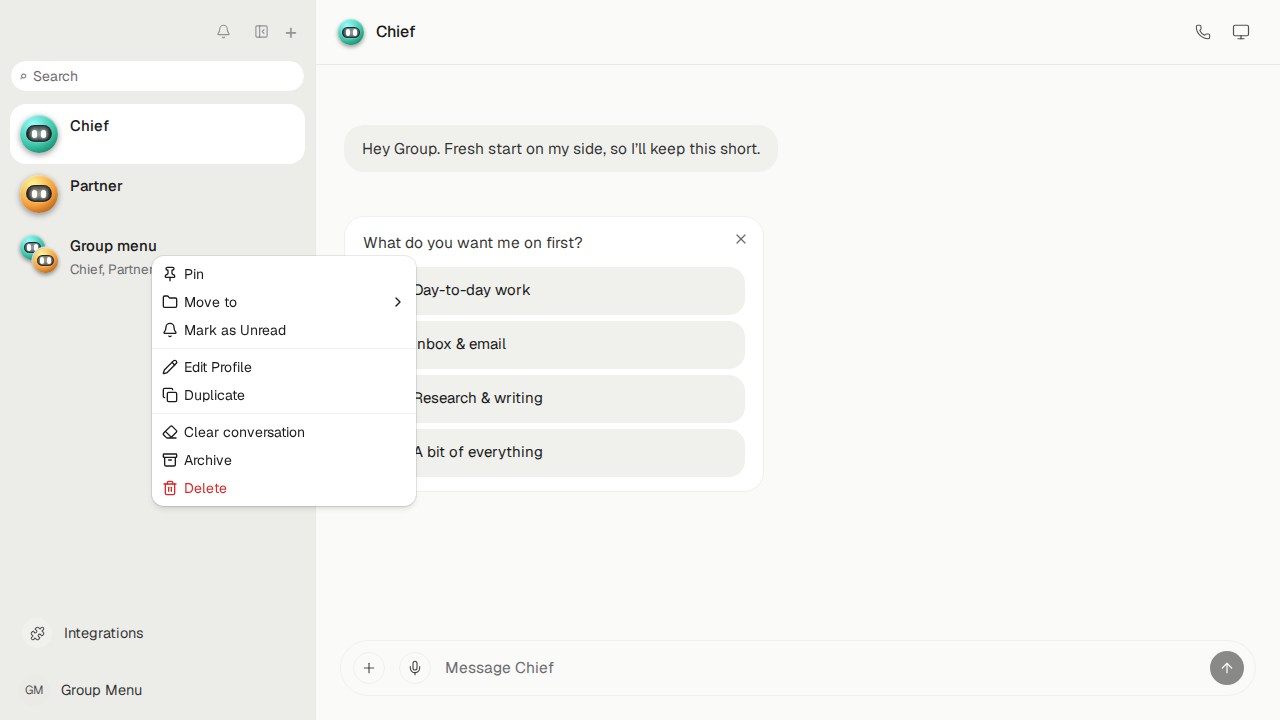Archive the Group menu conversation
The width and height of the screenshot is (1280, 720).
pos(284,460)
